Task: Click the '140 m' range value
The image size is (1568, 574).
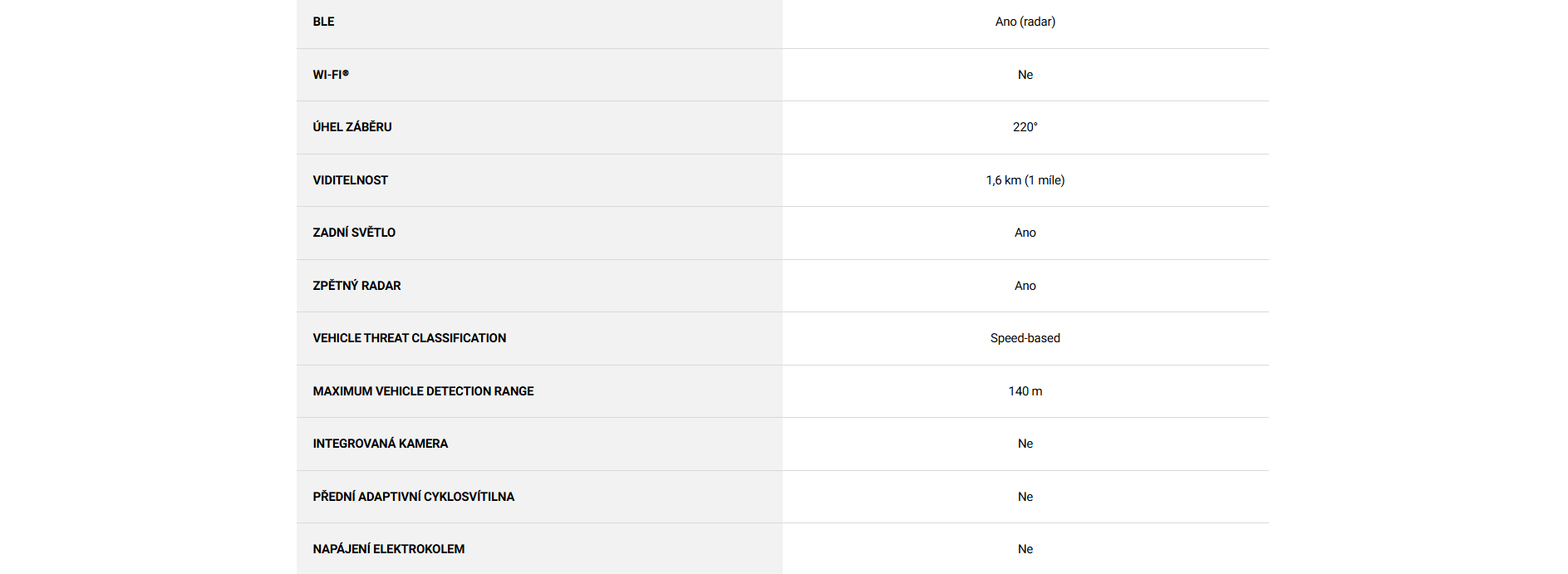Action: pyautogui.click(x=1025, y=391)
